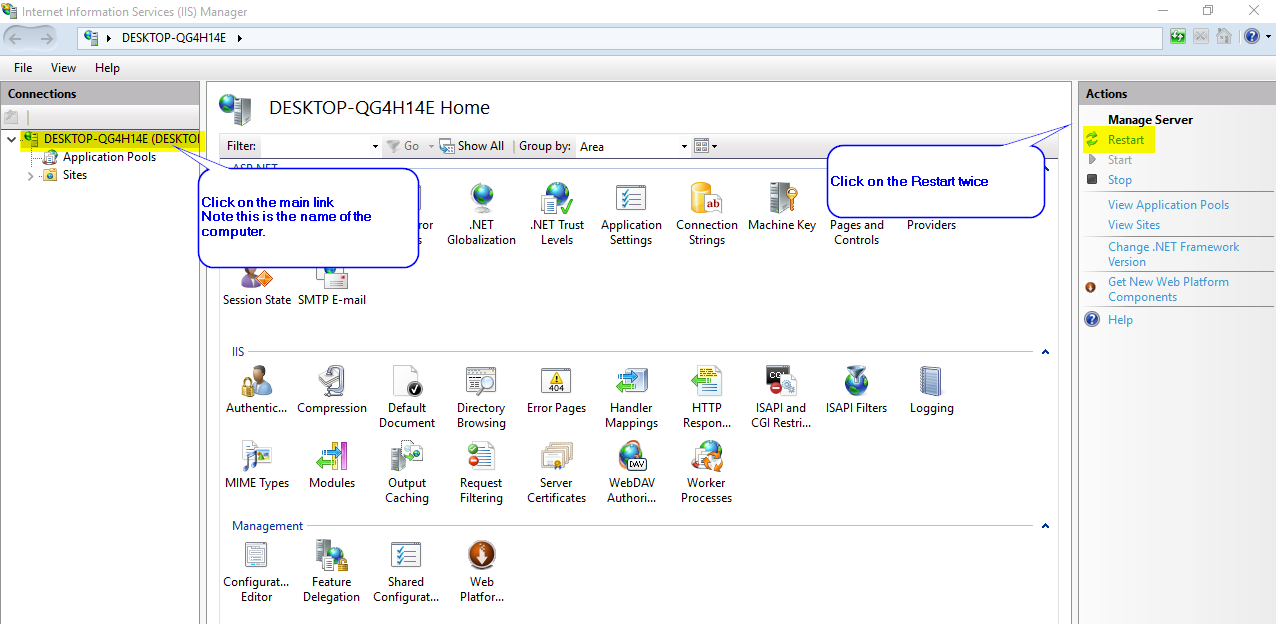The image size is (1276, 624).
Task: Expand the Sites tree node
Action: coord(30,175)
